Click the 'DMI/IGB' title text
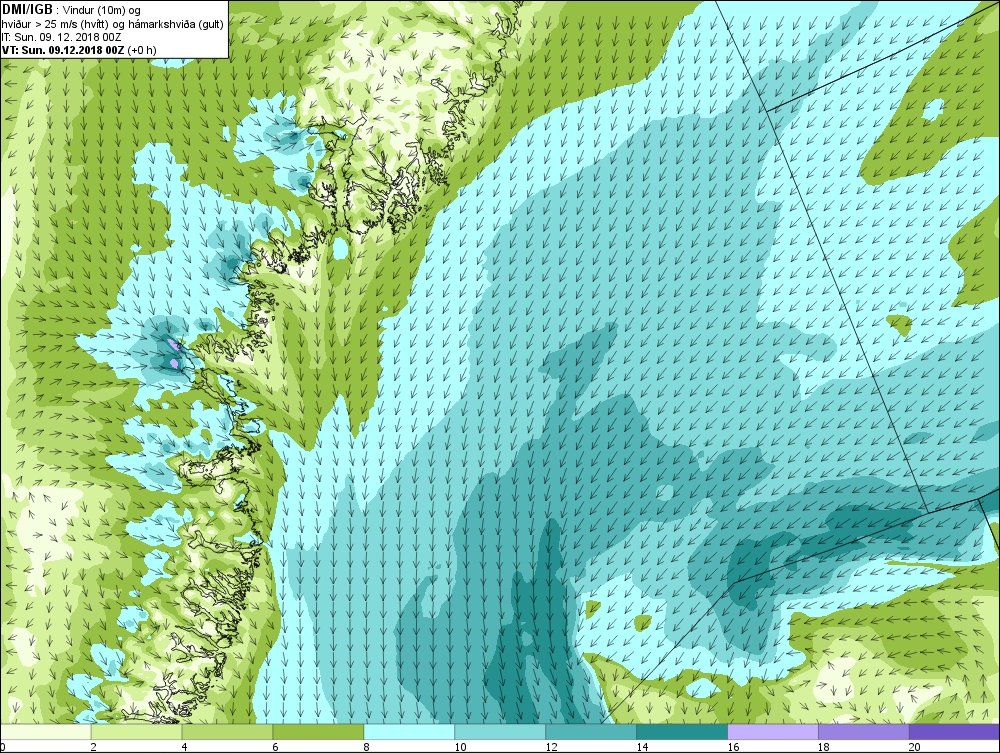1000x753 pixels. tap(27, 10)
